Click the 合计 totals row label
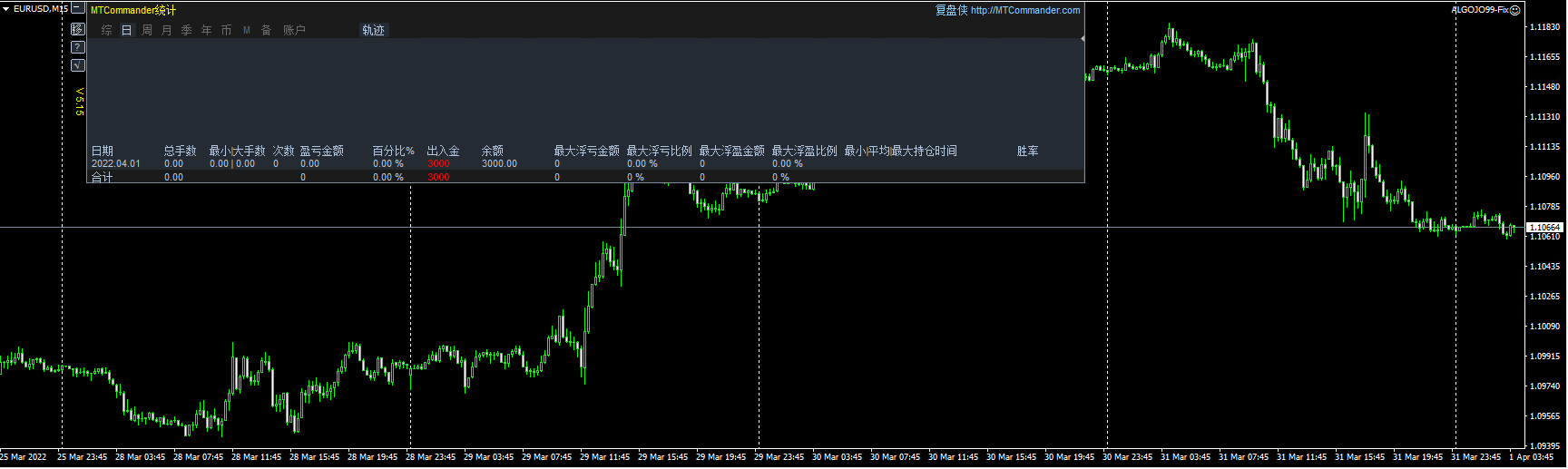Viewport: 1568px width, 469px height. [102, 177]
